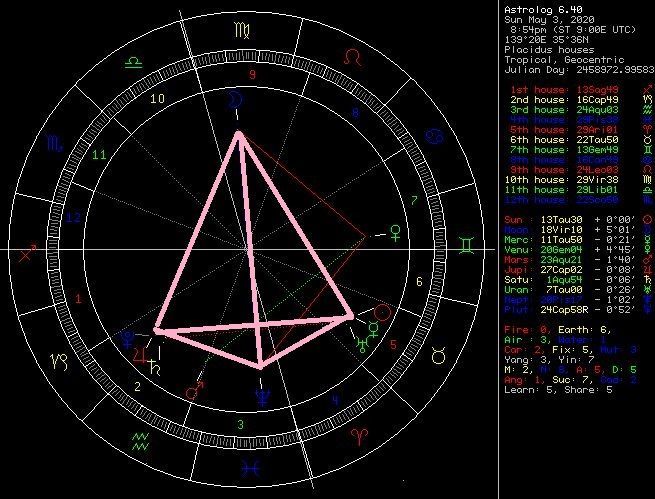The width and height of the screenshot is (655, 499).
Task: Click house number 3 in the wheel
Action: 241,425
